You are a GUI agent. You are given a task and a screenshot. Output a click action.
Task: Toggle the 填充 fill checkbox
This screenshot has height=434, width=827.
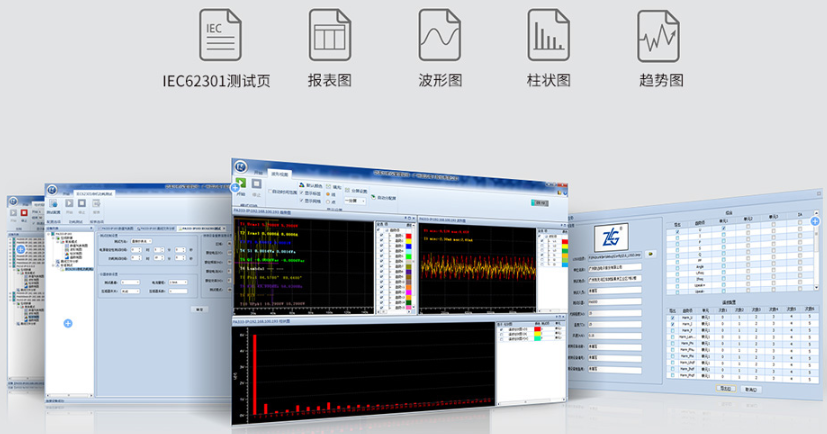click(x=329, y=187)
